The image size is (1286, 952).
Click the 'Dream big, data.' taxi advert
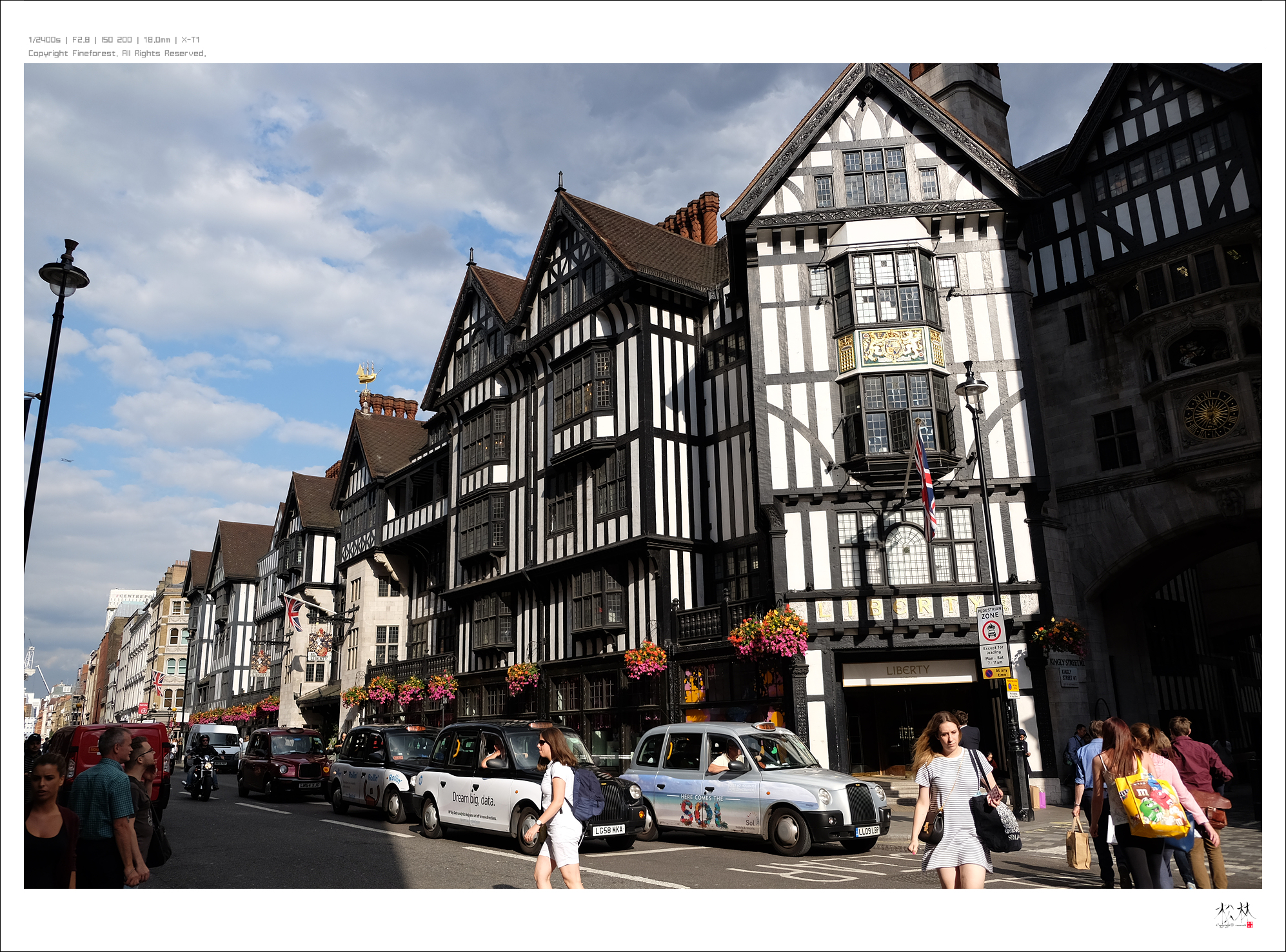[x=473, y=800]
